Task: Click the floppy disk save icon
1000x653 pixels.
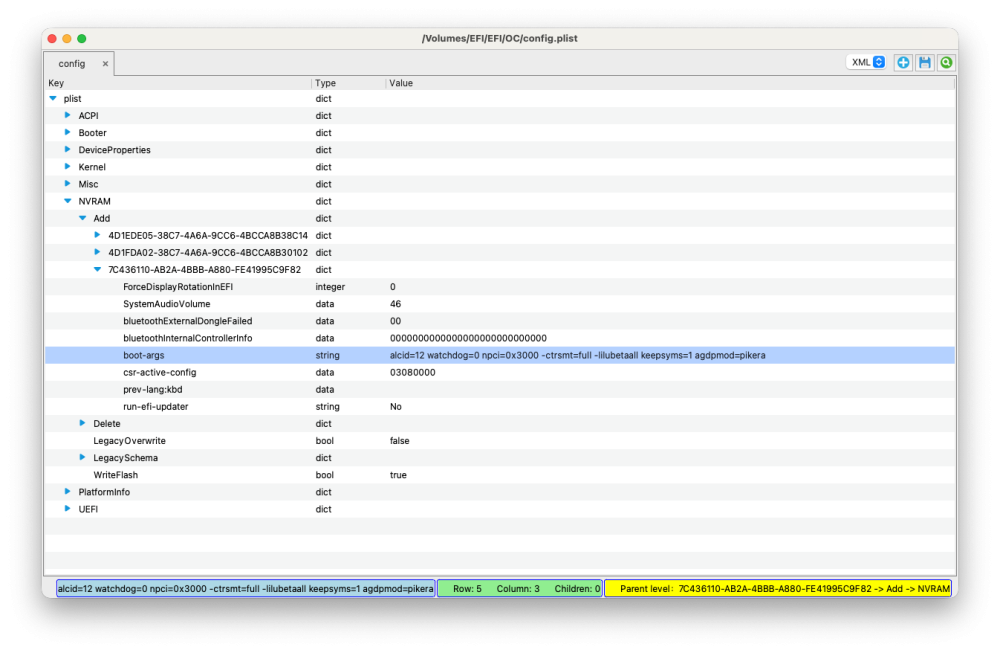Action: click(925, 62)
